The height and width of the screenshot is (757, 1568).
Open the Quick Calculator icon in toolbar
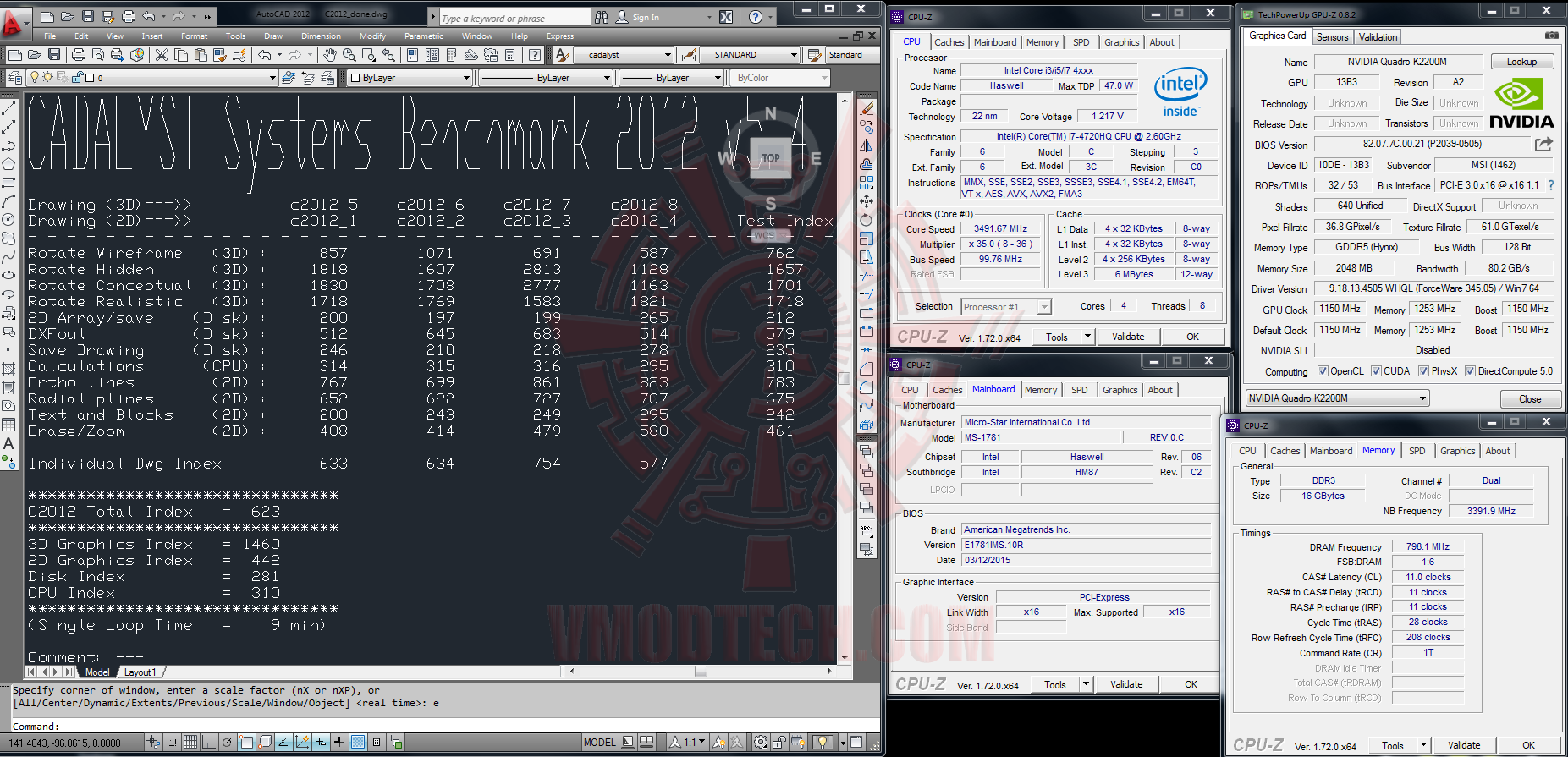click(510, 55)
